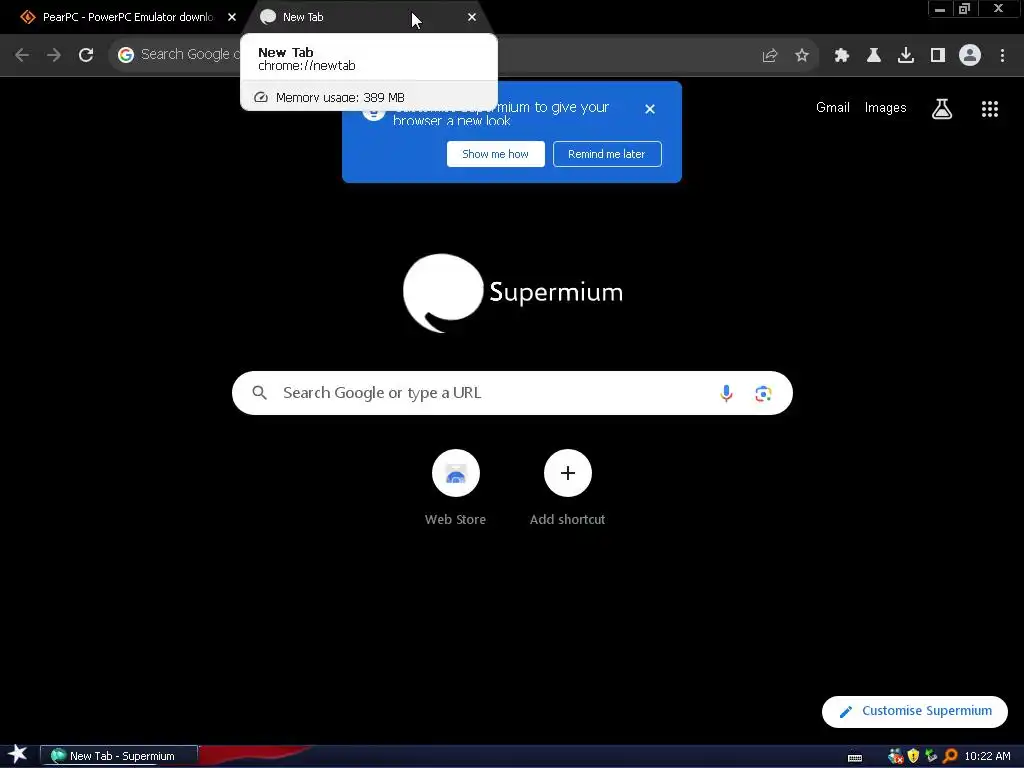Open the three-dot browser menu
The image size is (1024, 768).
click(1002, 56)
